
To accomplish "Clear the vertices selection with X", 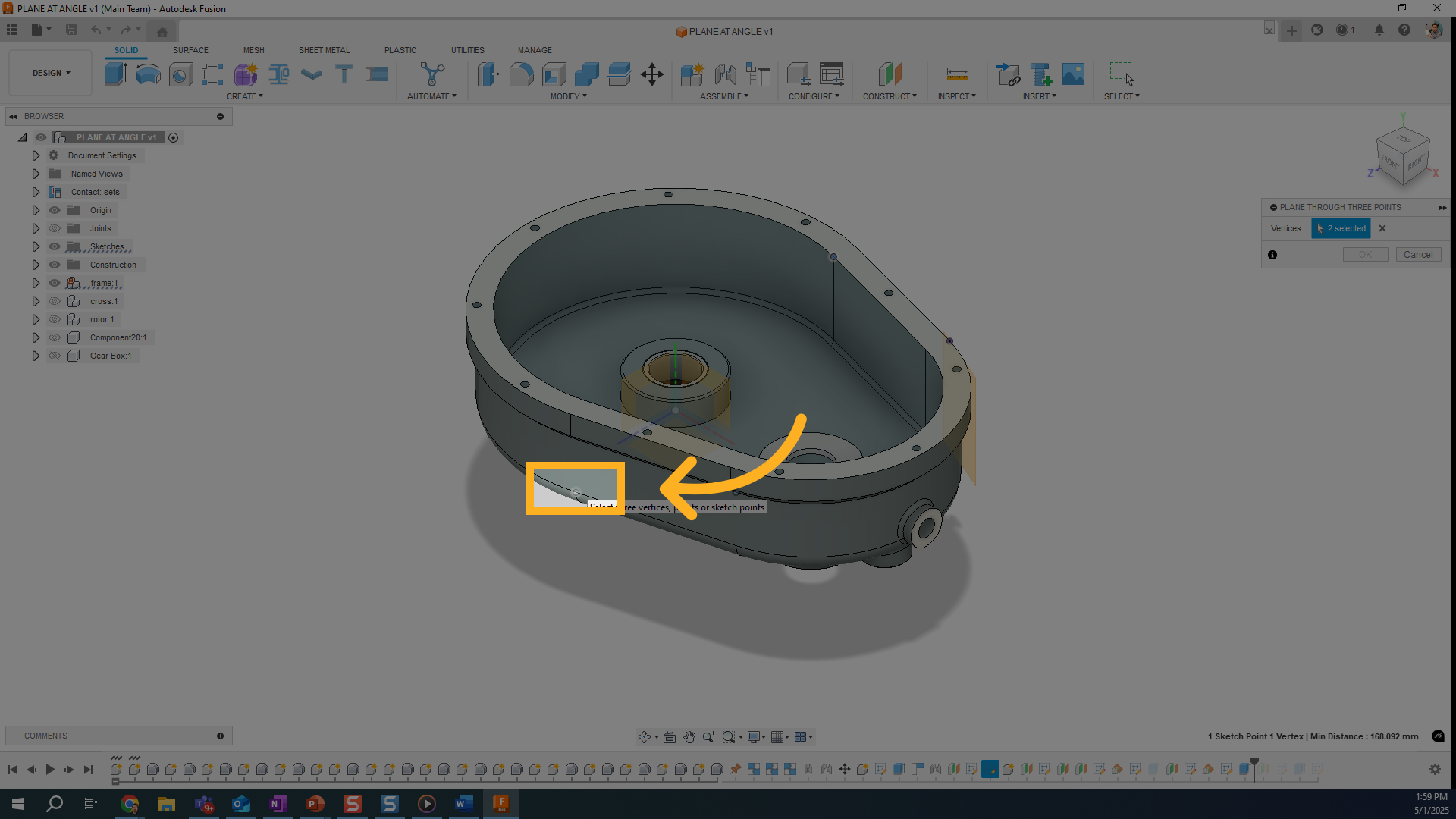I will (x=1382, y=228).
